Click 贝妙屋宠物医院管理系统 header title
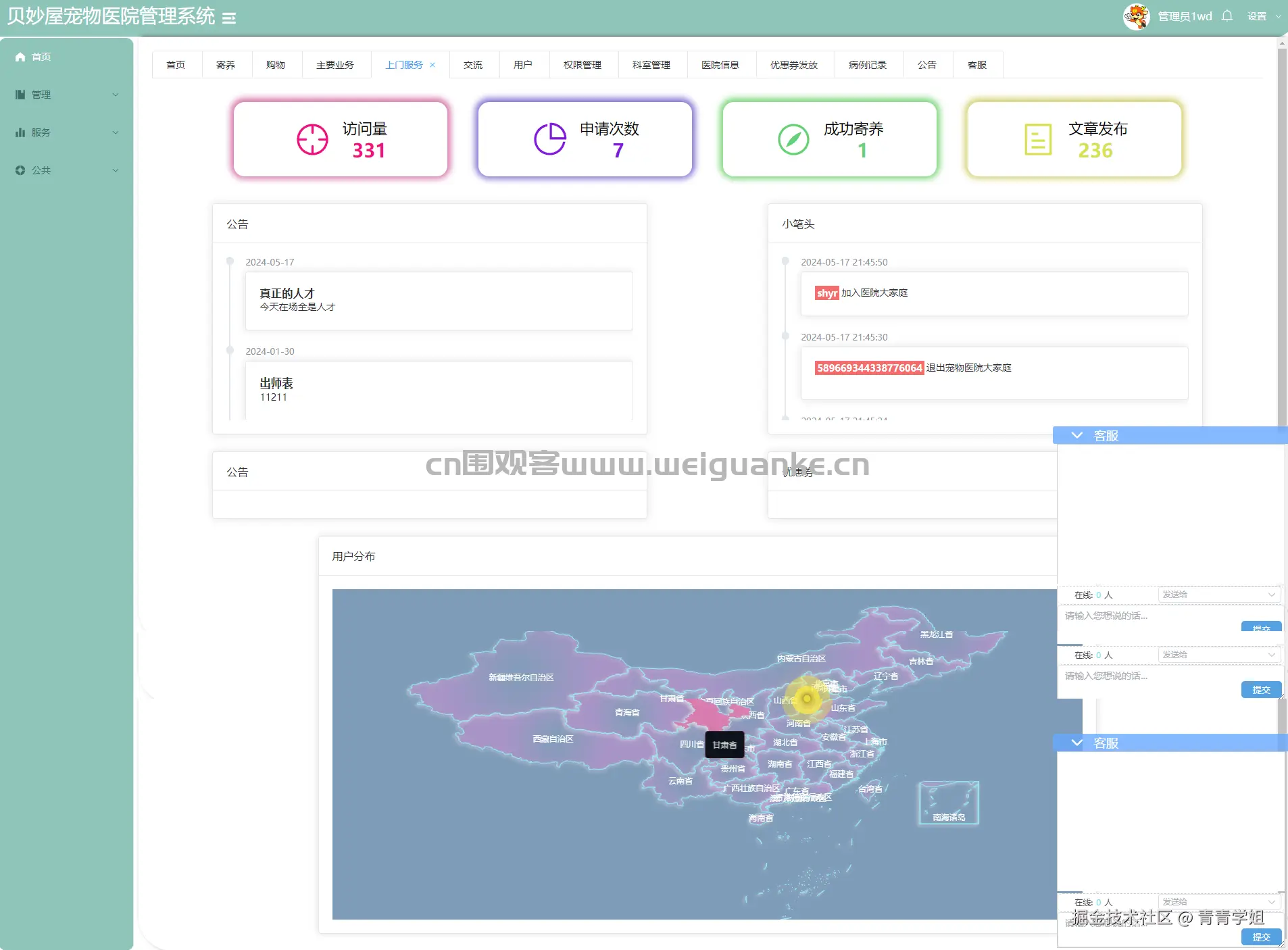 [x=111, y=16]
